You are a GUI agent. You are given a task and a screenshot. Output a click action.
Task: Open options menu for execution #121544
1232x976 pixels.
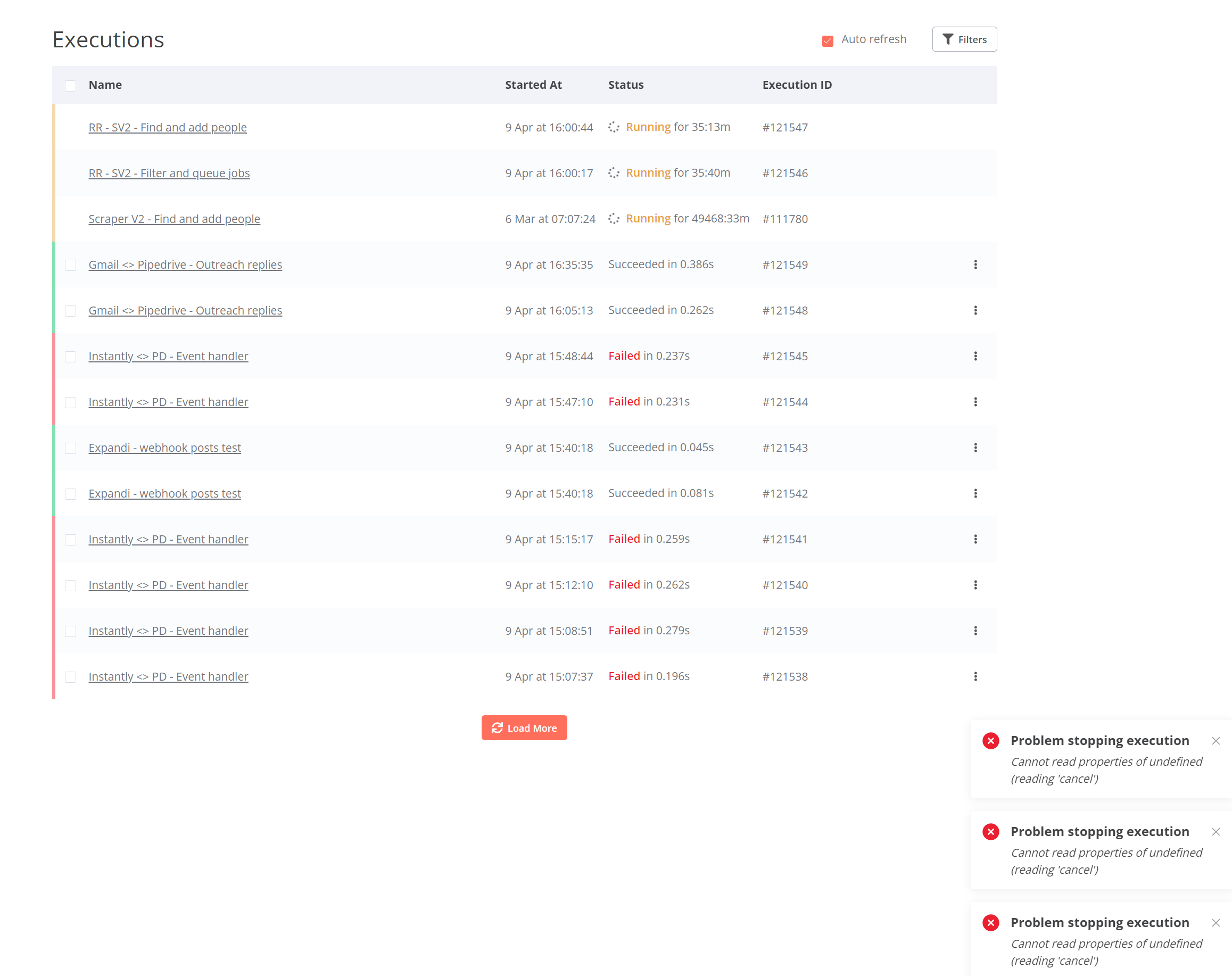pos(975,402)
